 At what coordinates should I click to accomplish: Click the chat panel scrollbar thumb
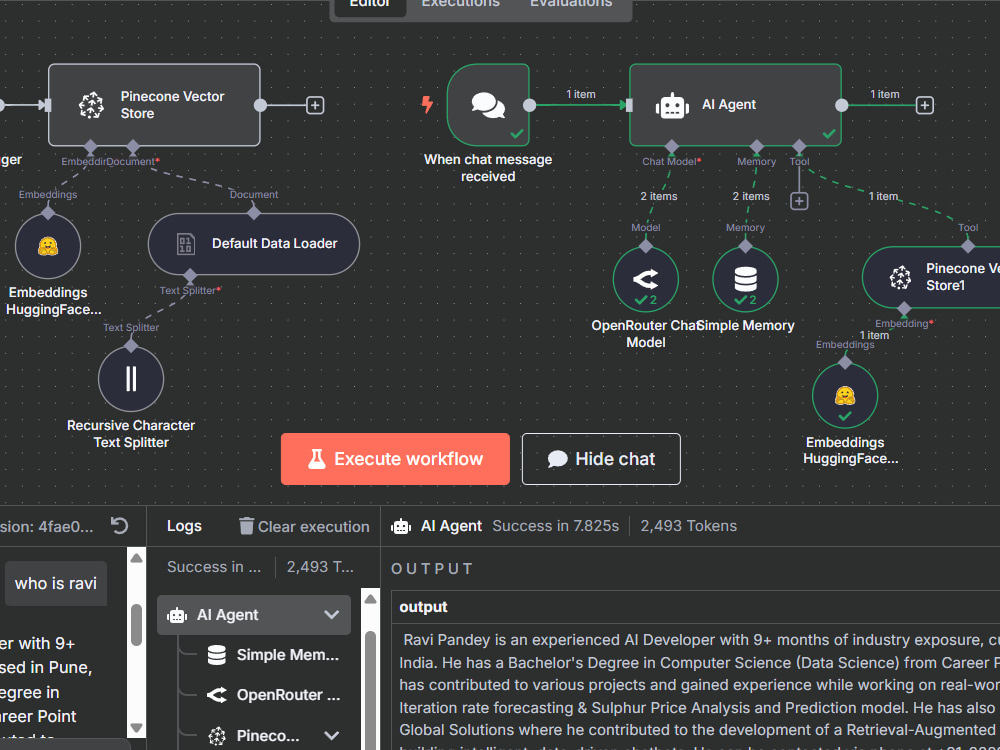136,625
